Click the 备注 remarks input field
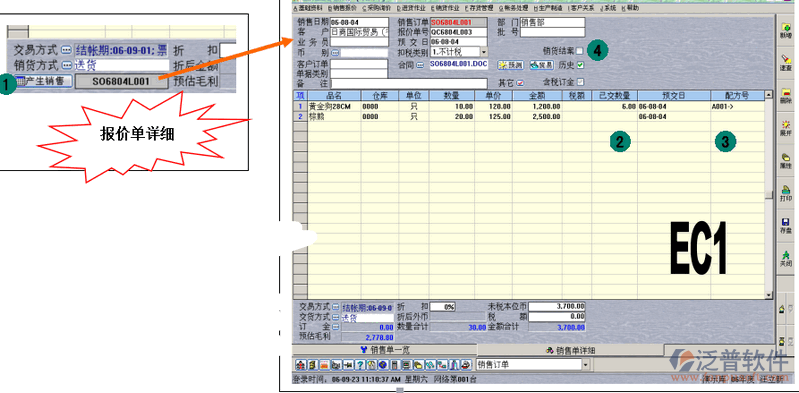This screenshot has height=393, width=799. click(x=409, y=83)
